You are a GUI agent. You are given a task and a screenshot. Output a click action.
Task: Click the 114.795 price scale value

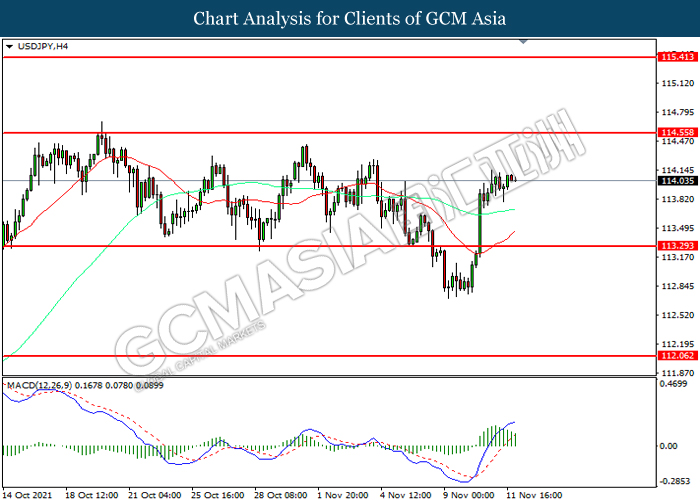tap(678, 112)
